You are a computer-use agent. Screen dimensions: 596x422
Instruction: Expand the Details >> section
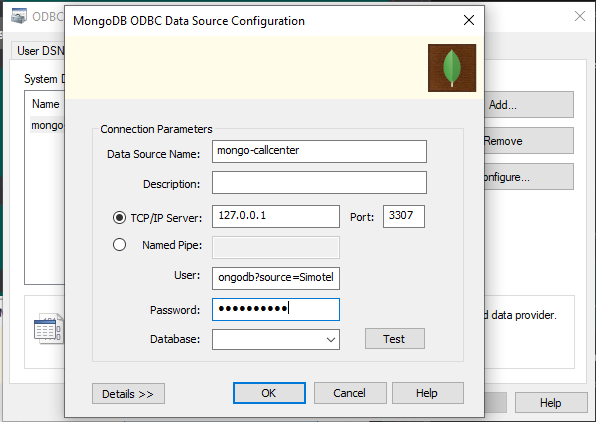pyautogui.click(x=128, y=393)
